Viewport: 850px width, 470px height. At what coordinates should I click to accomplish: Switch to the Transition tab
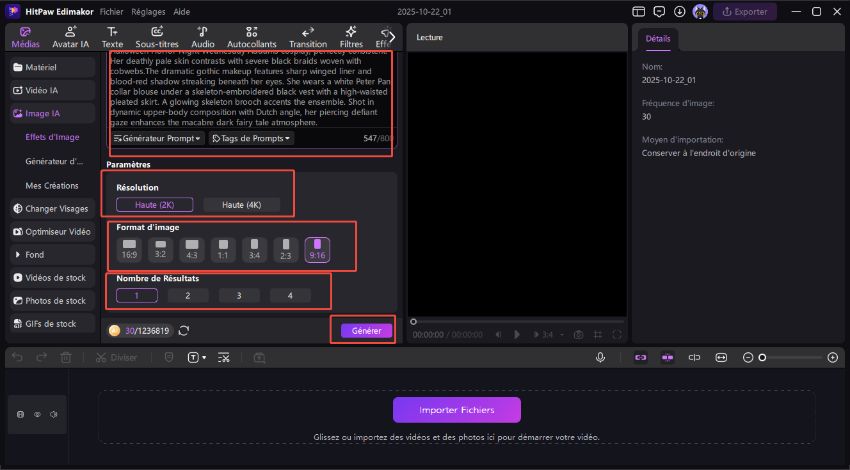point(307,37)
